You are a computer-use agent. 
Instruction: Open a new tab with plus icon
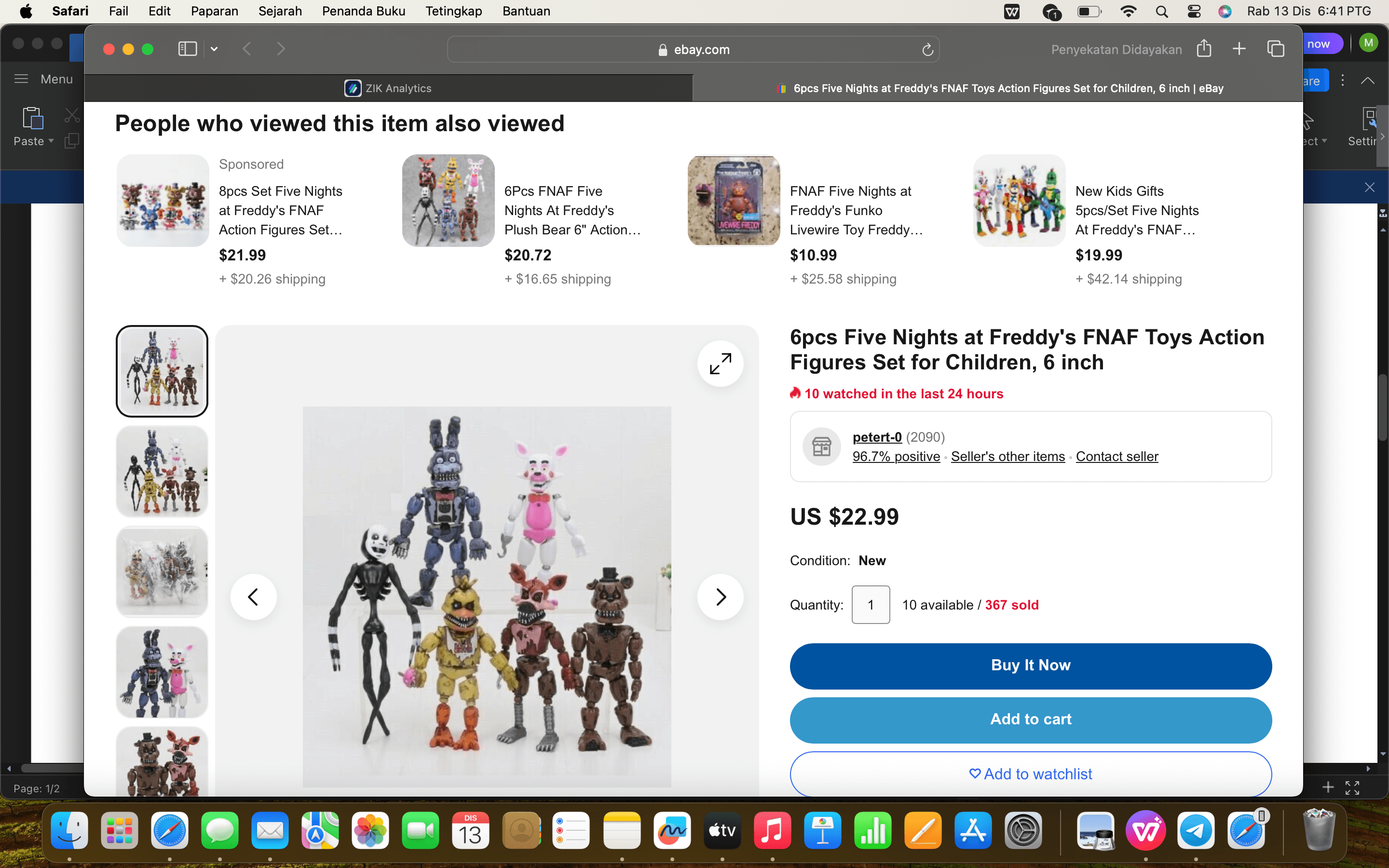coord(1239,49)
